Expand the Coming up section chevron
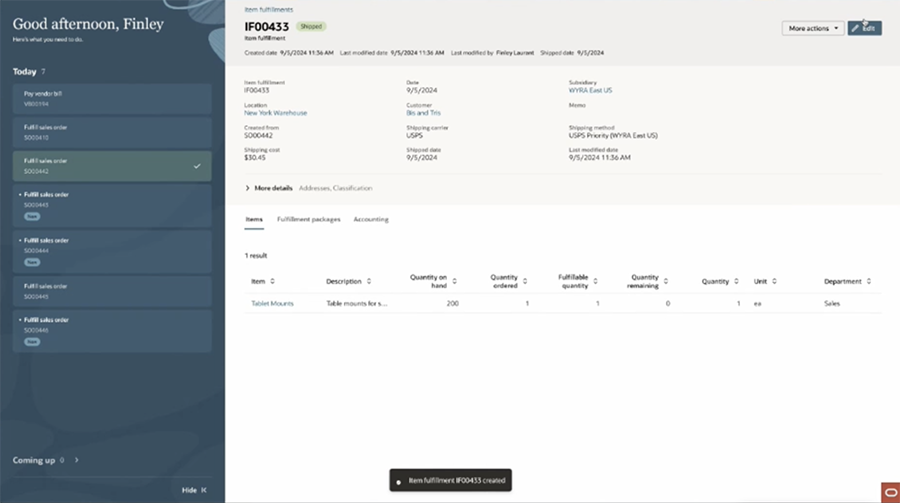900x503 pixels. [x=77, y=460]
